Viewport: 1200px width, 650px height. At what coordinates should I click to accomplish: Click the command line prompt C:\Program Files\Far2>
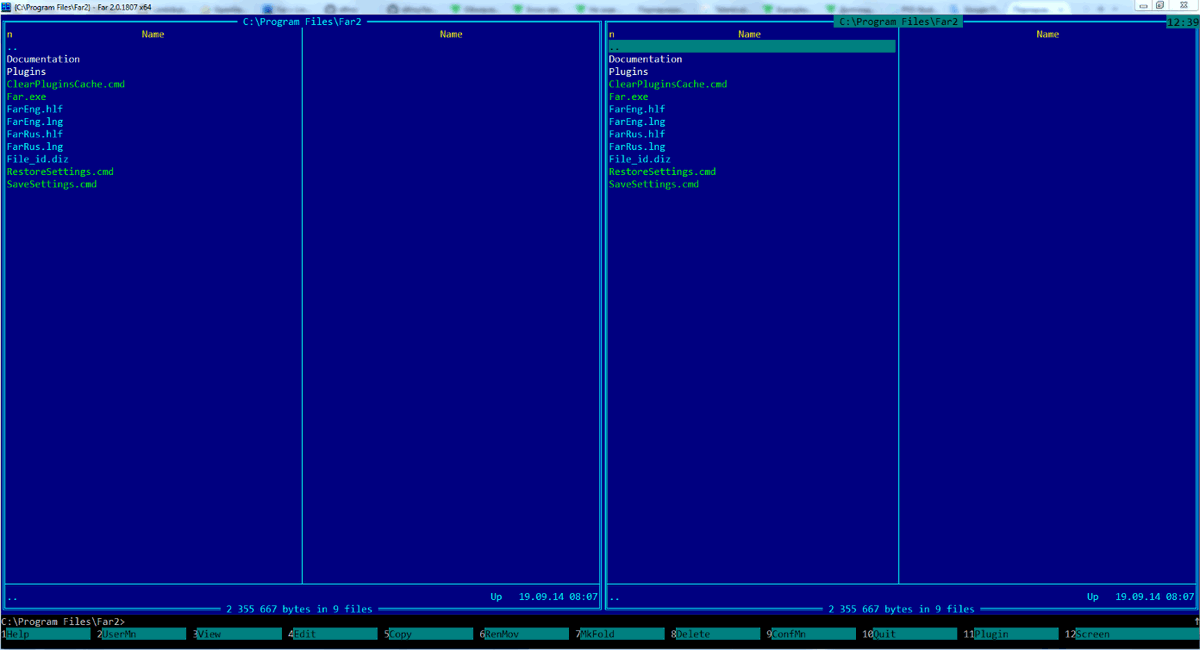[64, 622]
